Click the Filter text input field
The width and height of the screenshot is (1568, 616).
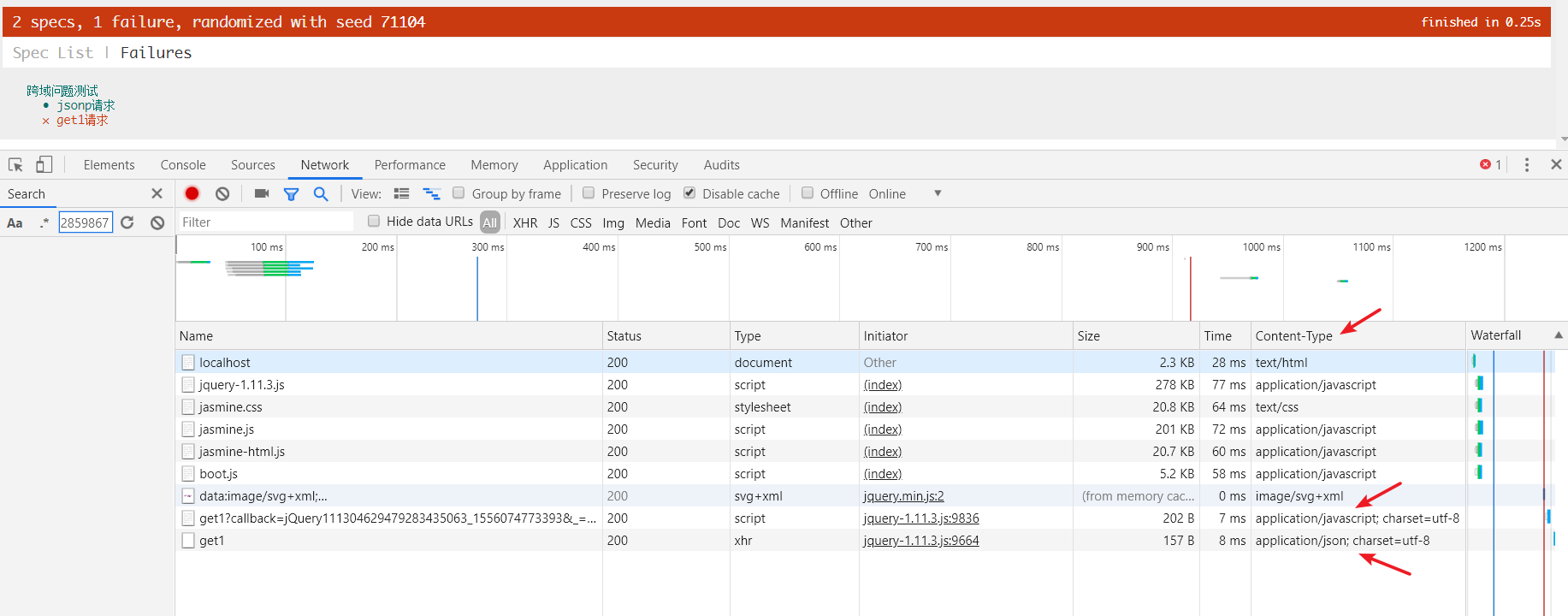[x=265, y=222]
